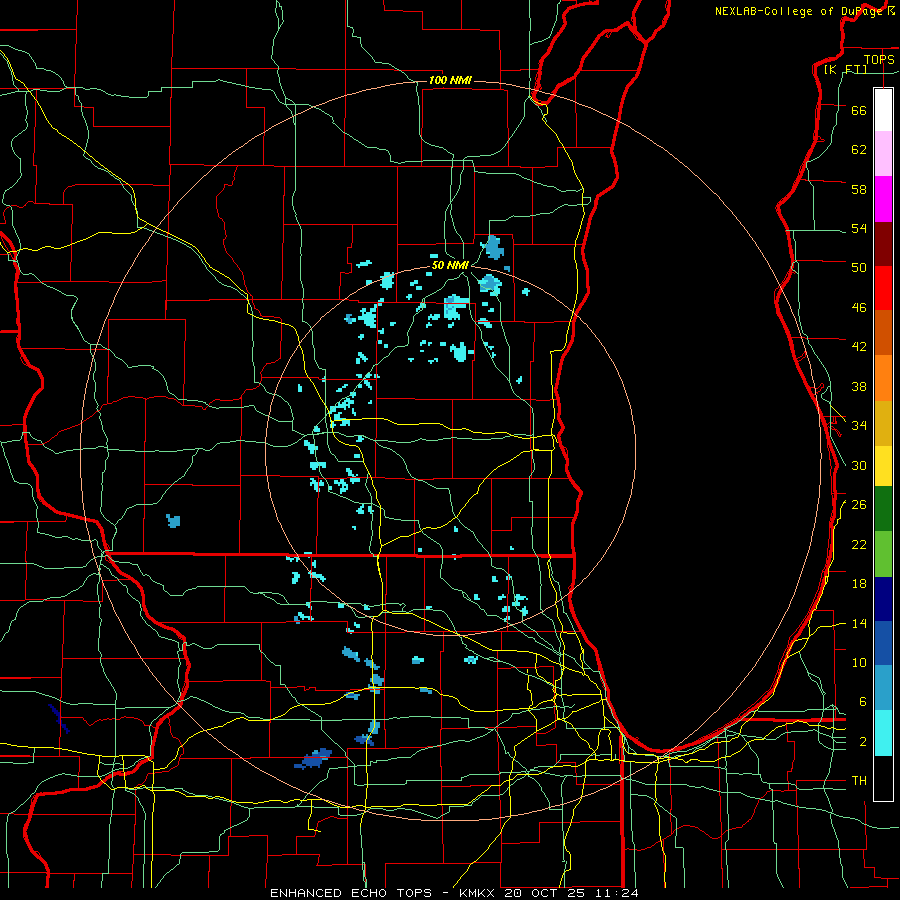This screenshot has width=900, height=900.
Task: Click the '2' legend value
Action: click(x=863, y=742)
